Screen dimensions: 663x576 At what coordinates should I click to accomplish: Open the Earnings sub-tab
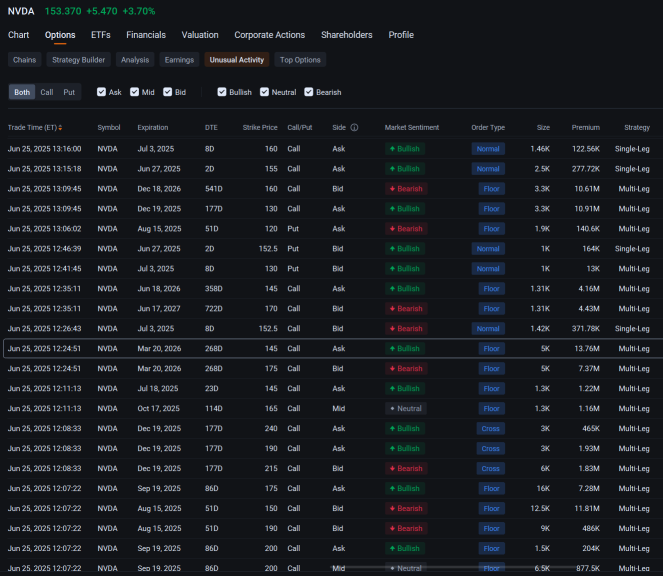pos(179,60)
